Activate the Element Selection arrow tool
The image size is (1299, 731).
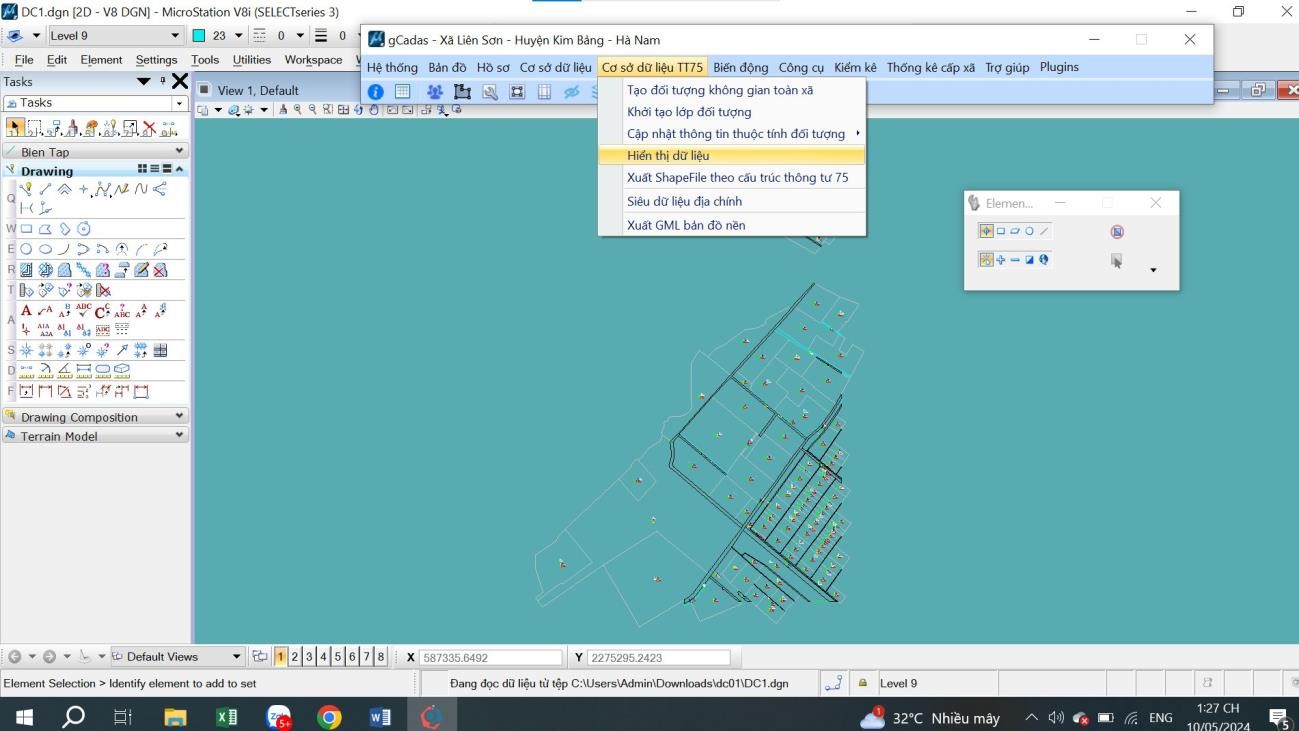tap(15, 128)
